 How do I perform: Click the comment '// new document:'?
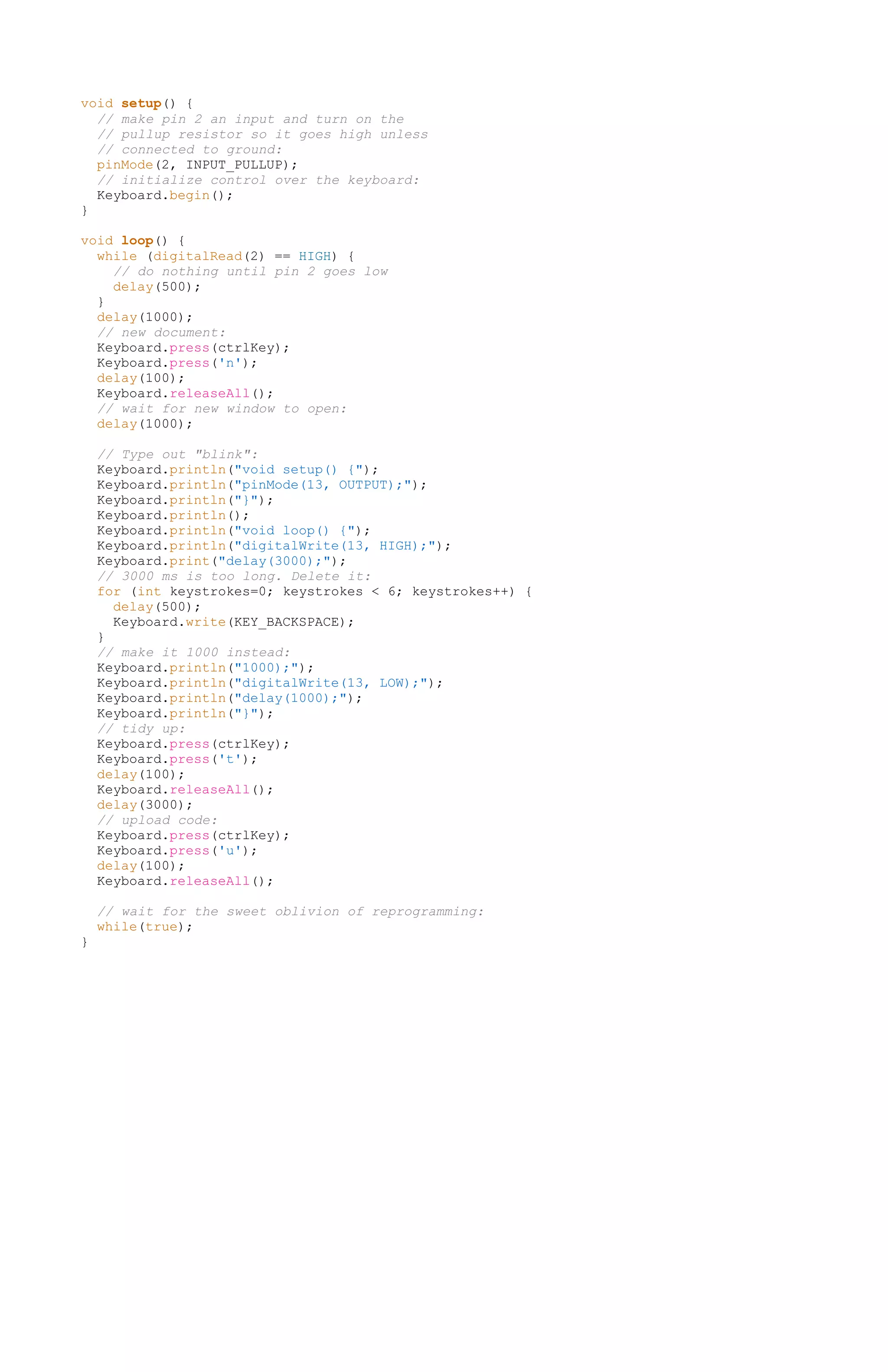click(x=161, y=332)
